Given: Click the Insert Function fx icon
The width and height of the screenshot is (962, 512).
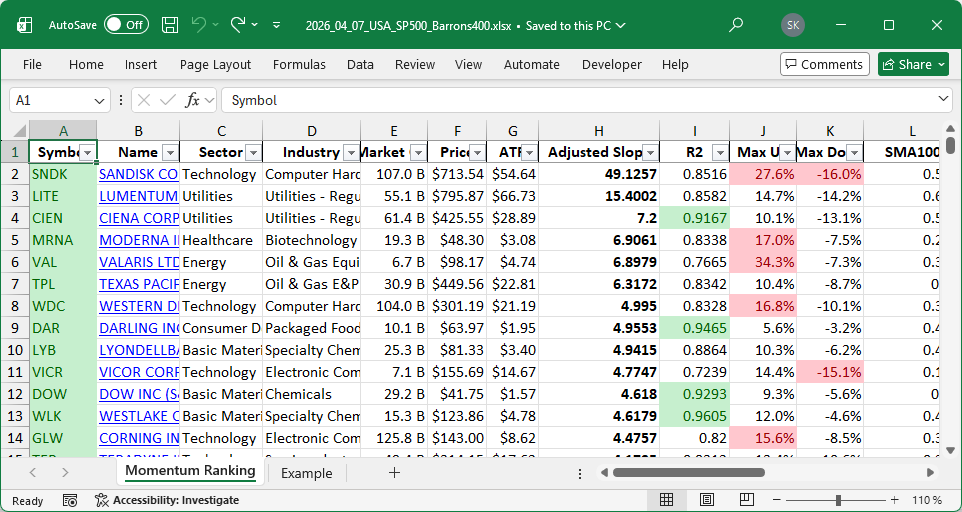Looking at the screenshot, I should [x=193, y=100].
